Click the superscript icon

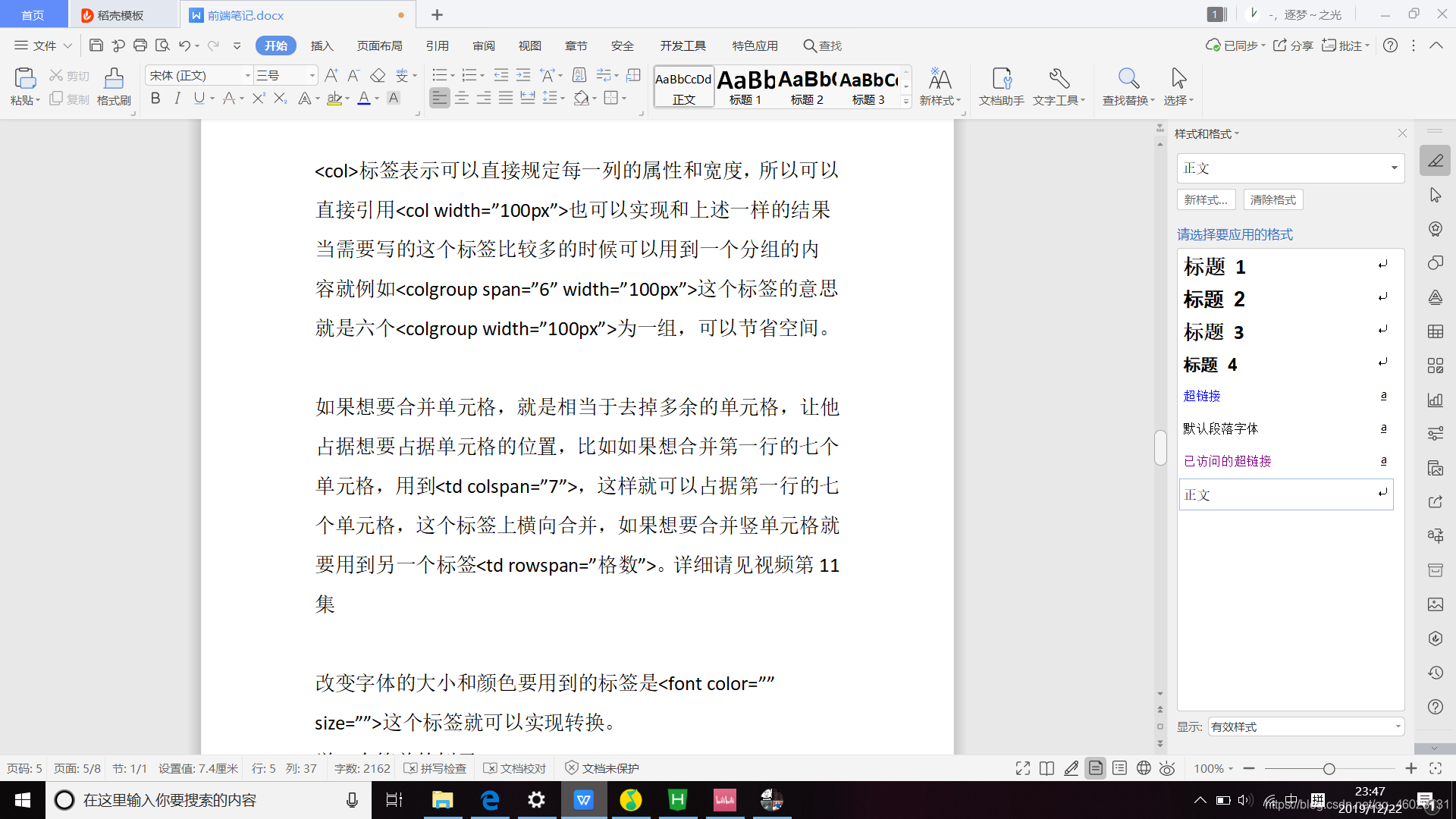(x=259, y=98)
